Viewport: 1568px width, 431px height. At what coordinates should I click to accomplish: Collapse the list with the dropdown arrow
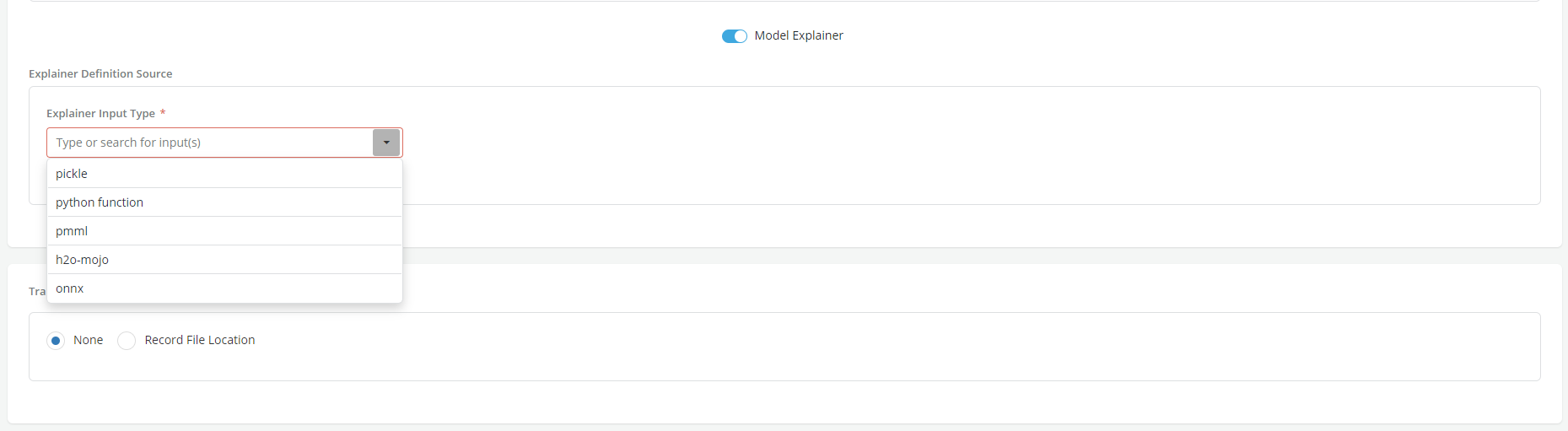(x=386, y=143)
